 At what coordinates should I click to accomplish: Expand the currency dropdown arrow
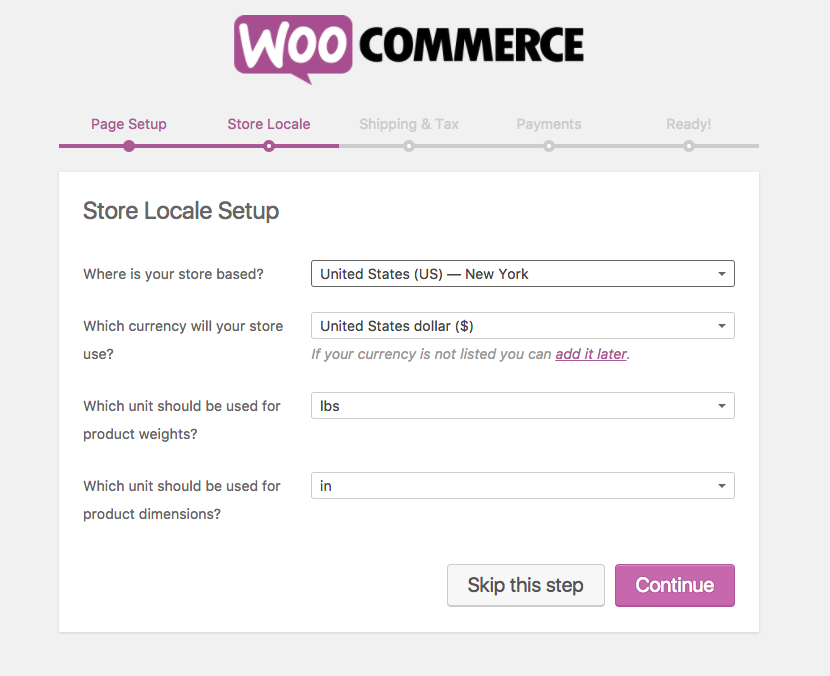point(721,326)
